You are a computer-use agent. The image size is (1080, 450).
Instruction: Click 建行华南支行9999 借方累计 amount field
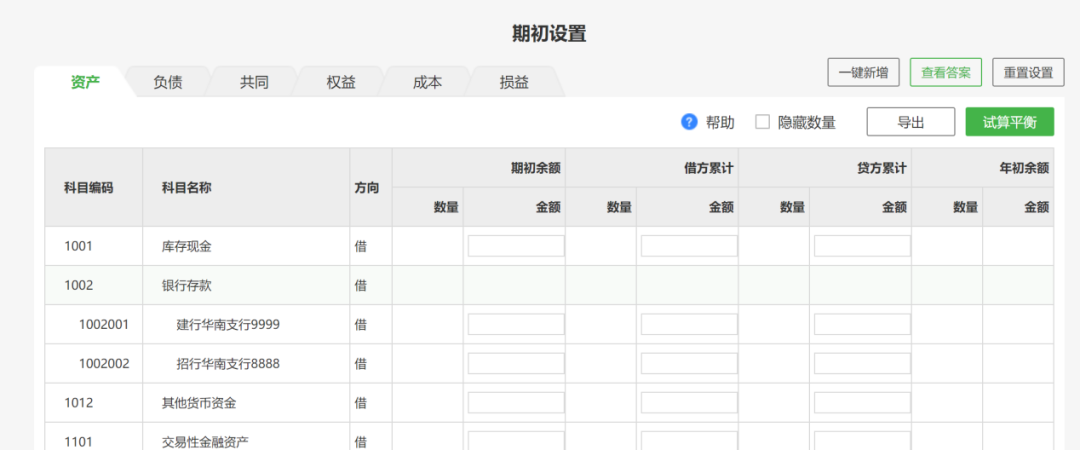click(x=689, y=325)
